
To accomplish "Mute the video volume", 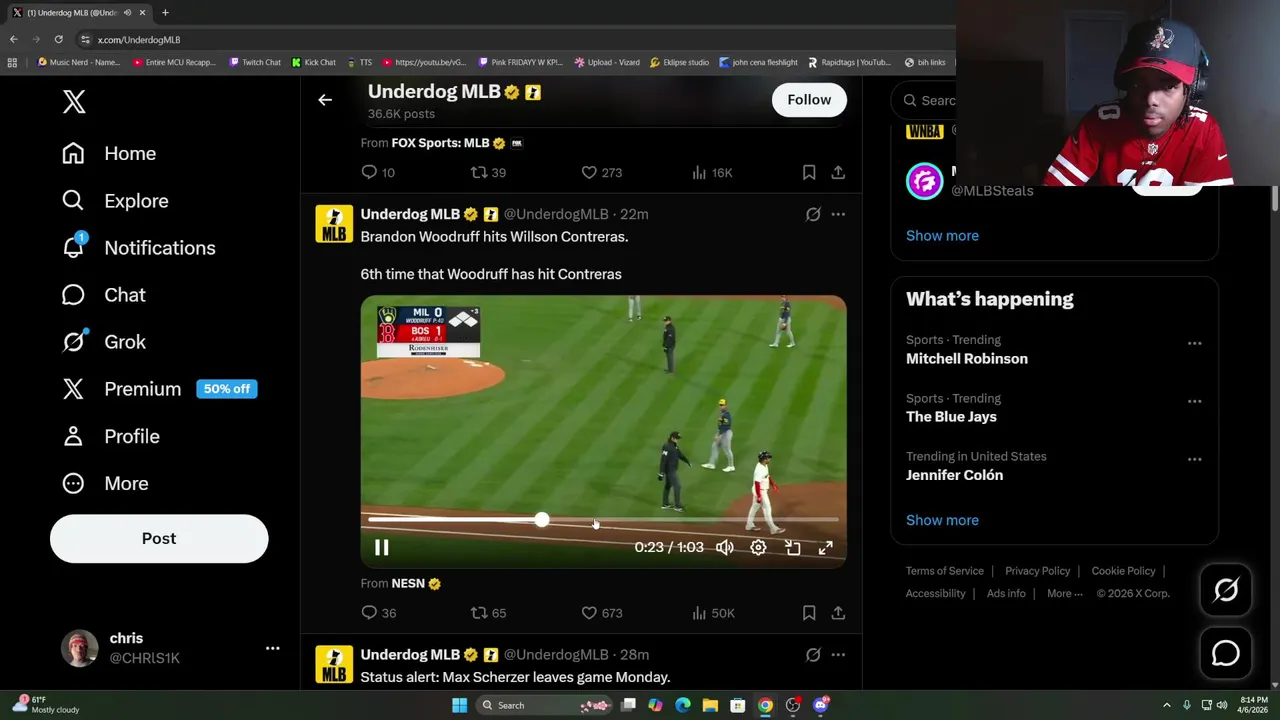I will pyautogui.click(x=724, y=547).
